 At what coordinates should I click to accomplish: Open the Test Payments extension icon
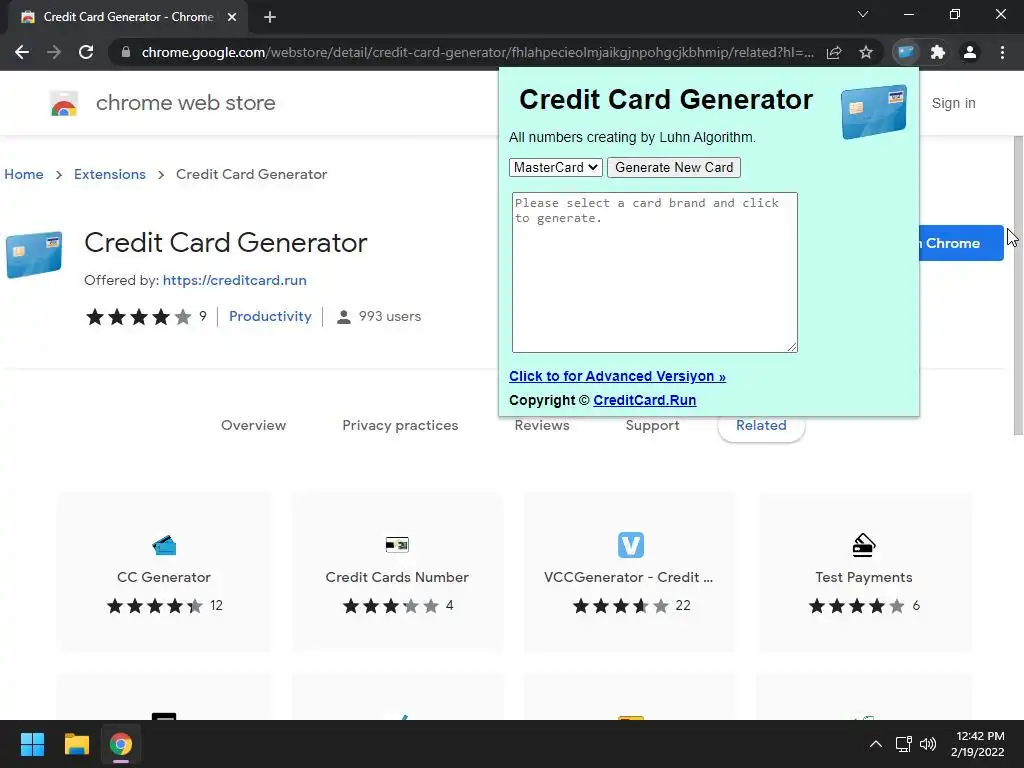863,545
